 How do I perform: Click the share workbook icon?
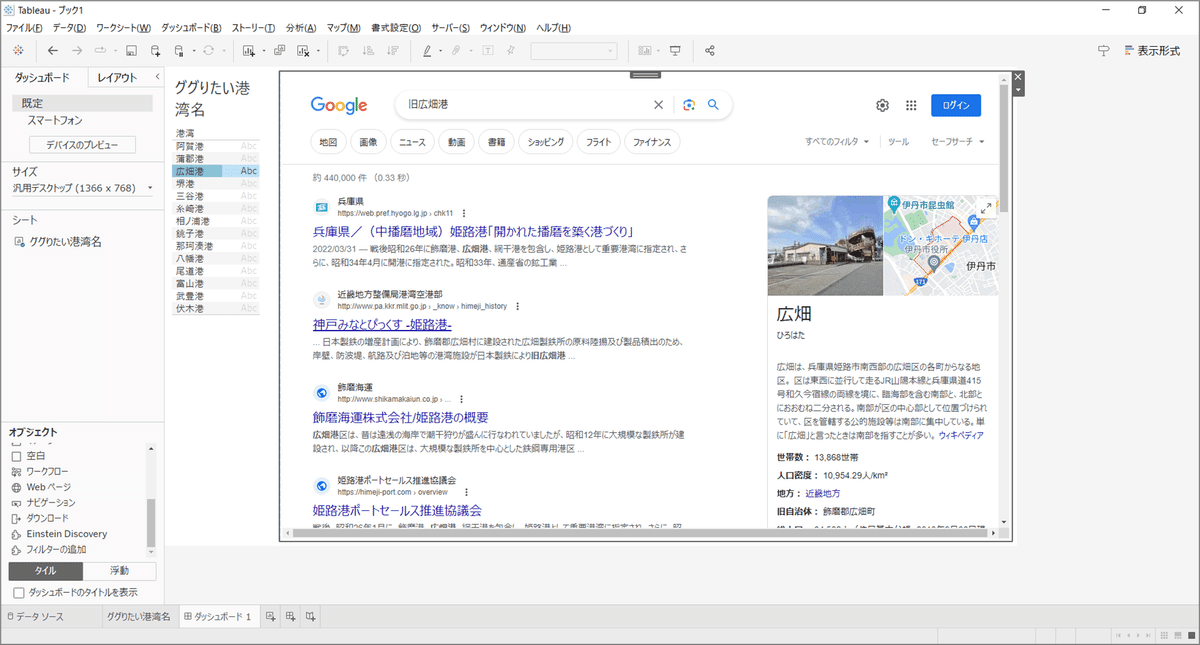pyautogui.click(x=710, y=50)
